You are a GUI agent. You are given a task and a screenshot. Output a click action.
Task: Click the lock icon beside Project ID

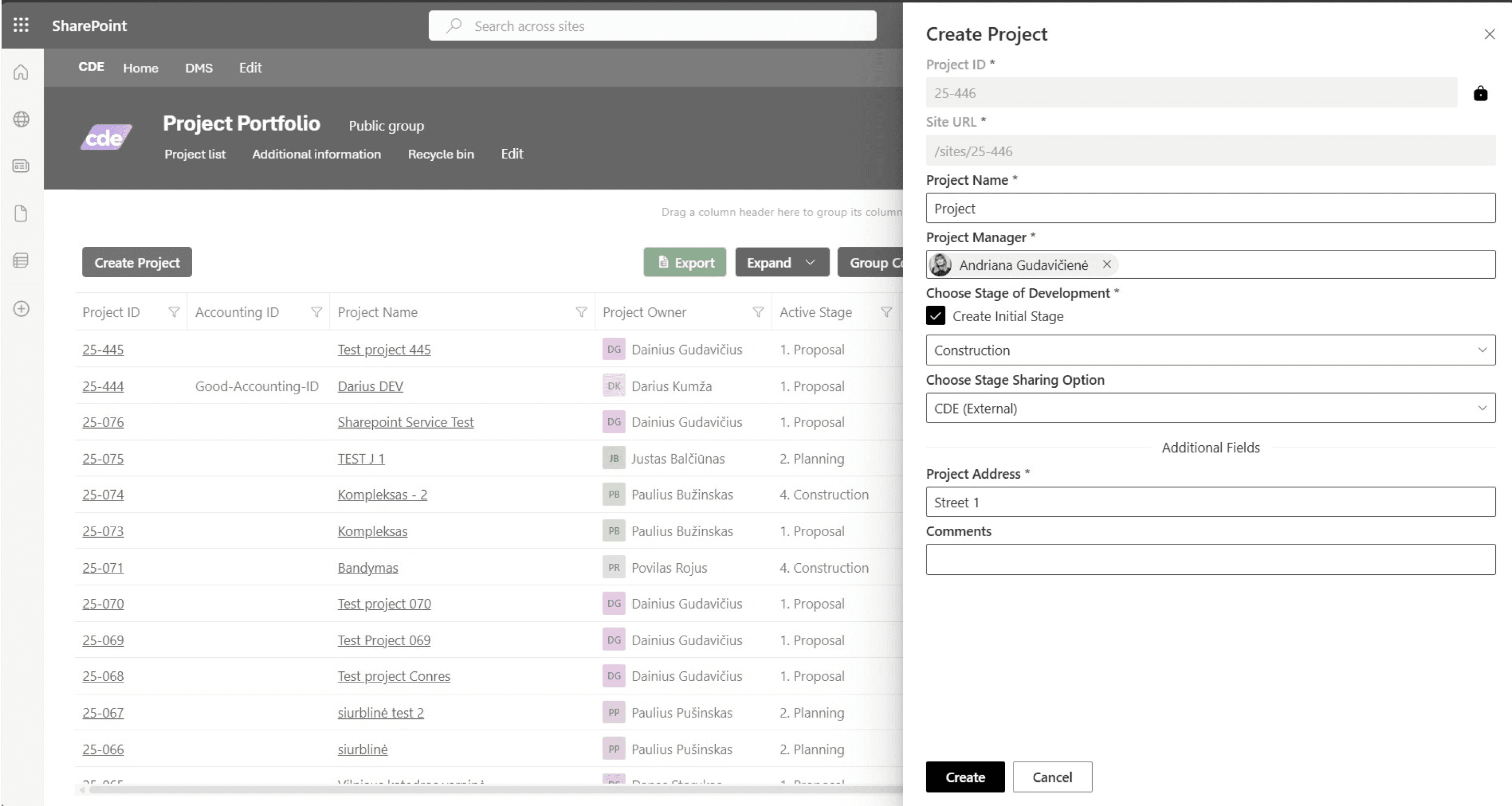coord(1480,93)
